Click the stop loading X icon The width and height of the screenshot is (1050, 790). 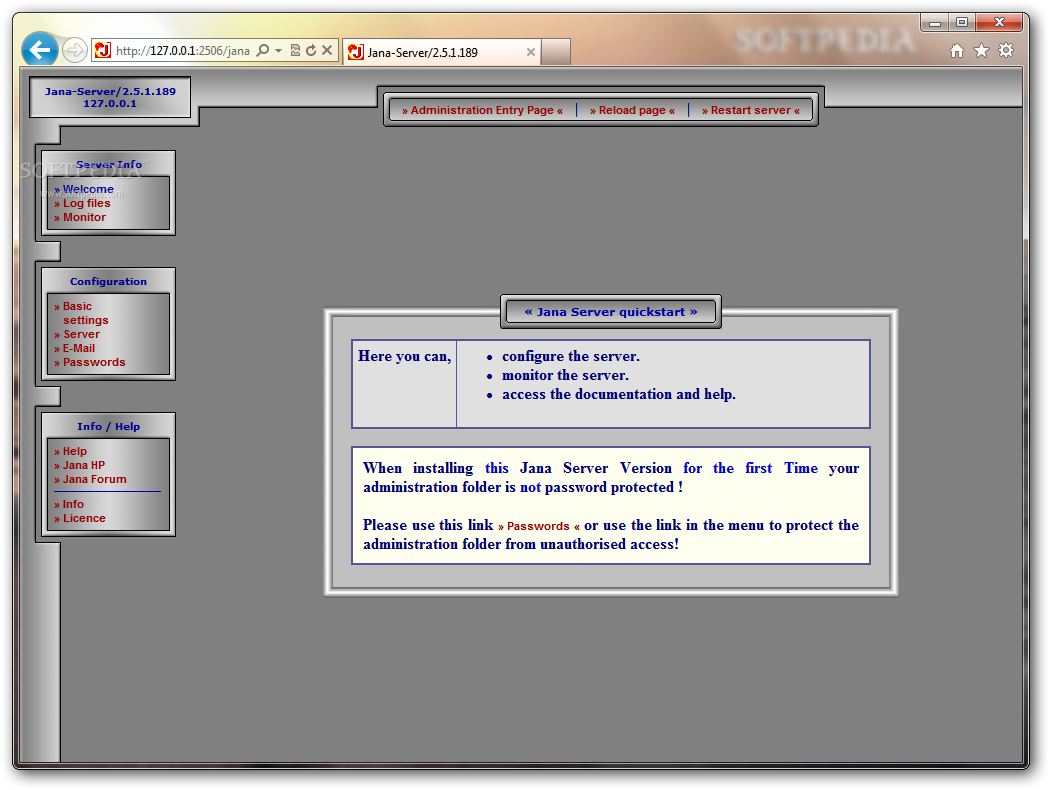tap(327, 50)
